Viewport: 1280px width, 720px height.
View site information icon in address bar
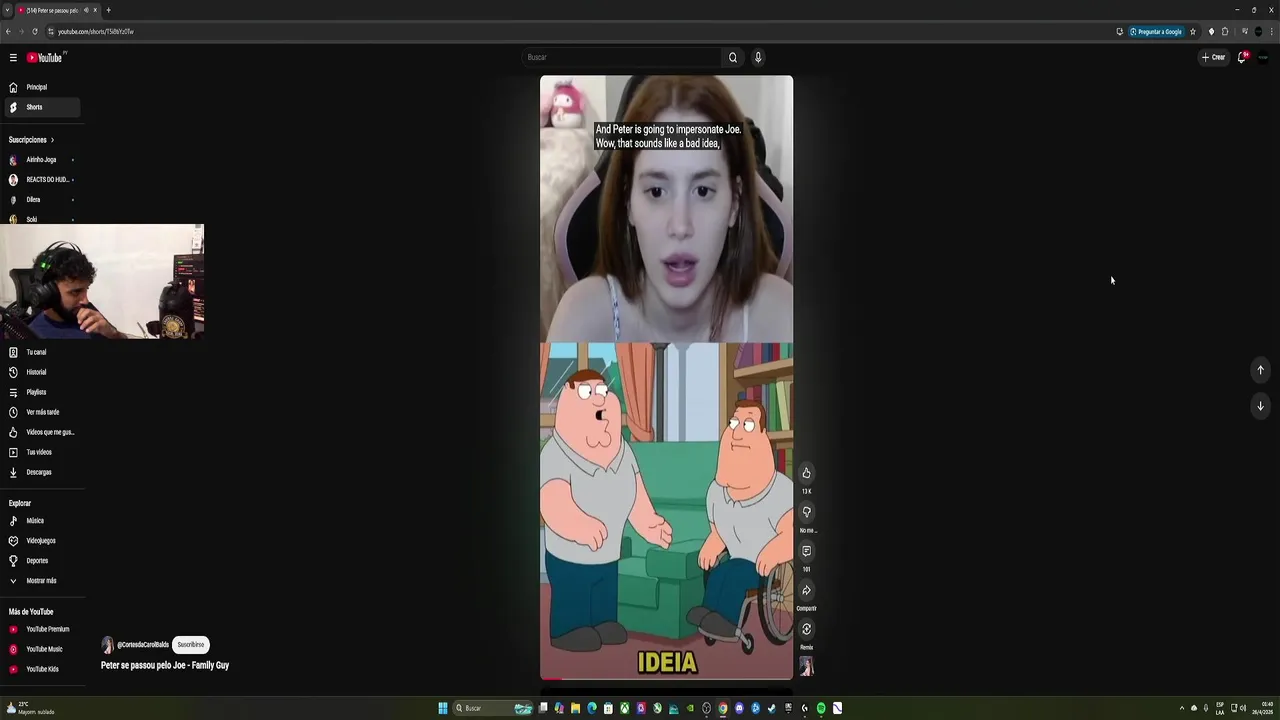51,32
